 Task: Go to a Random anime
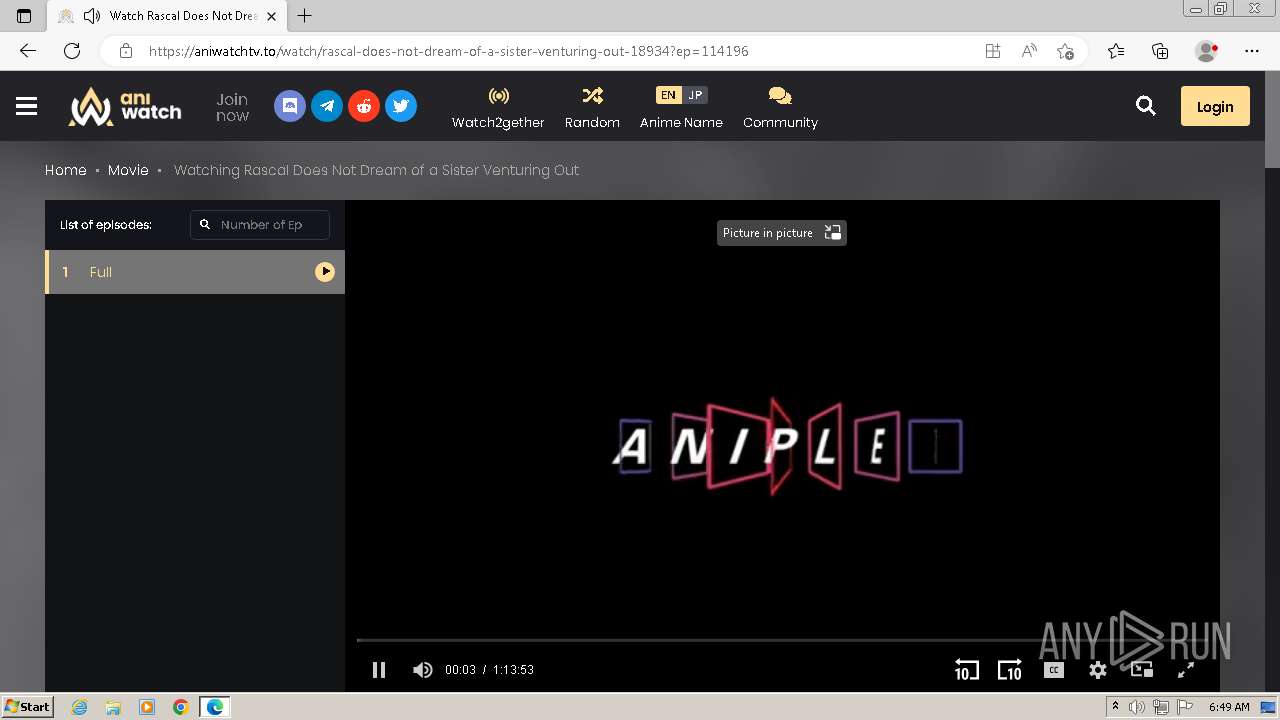(x=592, y=107)
